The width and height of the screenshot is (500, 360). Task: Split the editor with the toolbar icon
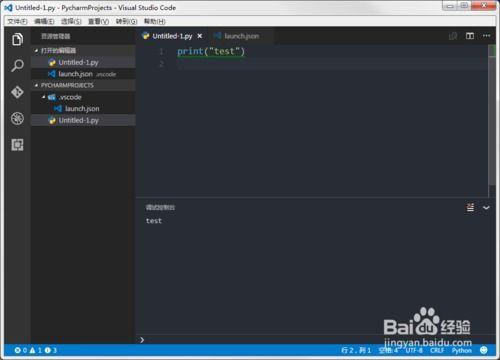(470, 36)
